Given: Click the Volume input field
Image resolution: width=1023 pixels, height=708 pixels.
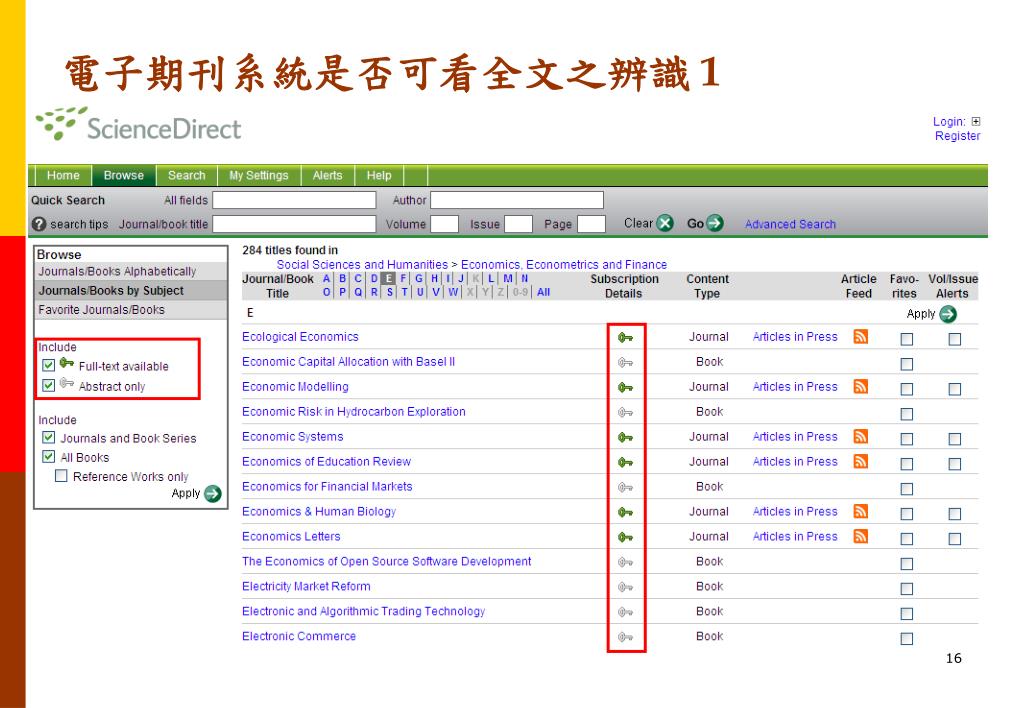Looking at the screenshot, I should coord(444,224).
